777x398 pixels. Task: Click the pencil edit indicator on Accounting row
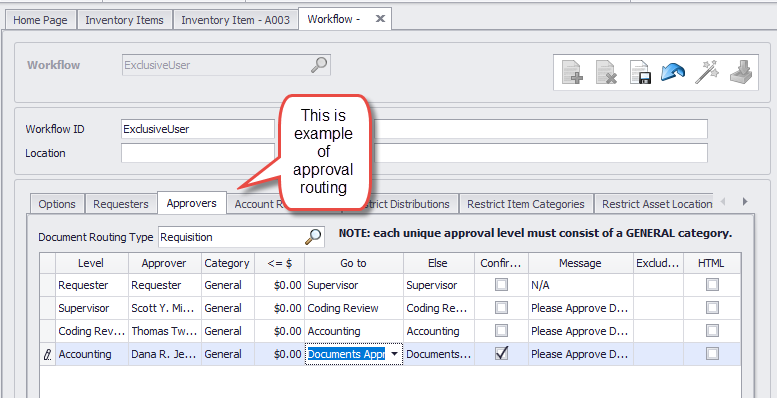48,354
